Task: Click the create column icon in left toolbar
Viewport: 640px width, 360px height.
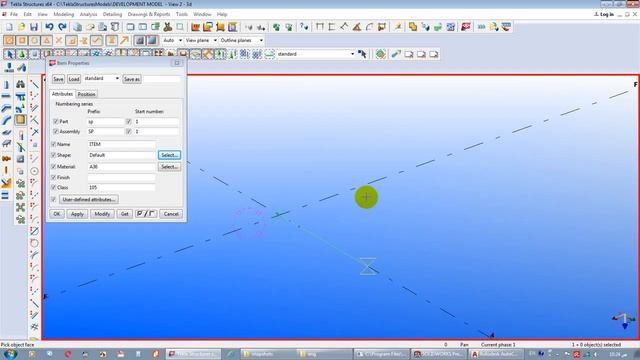Action: click(6, 84)
